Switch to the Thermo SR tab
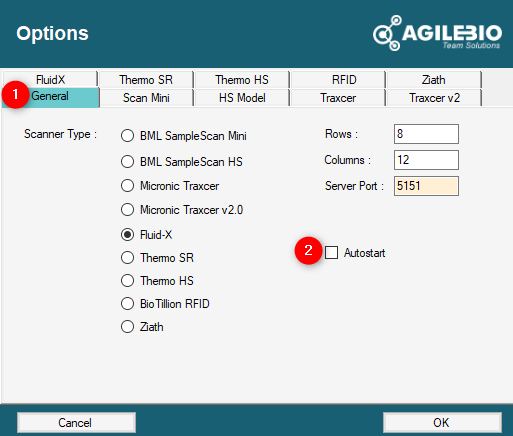This screenshot has width=513, height=436. tap(146, 79)
